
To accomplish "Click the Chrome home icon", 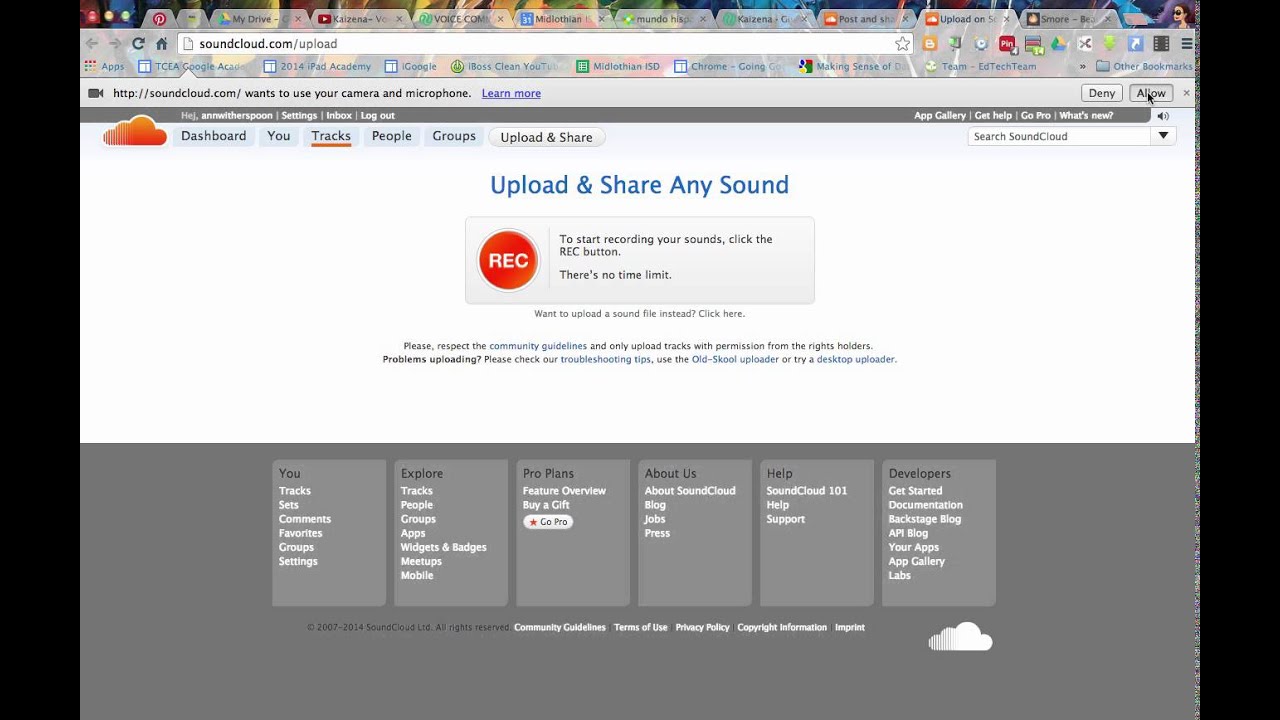I will click(162, 43).
